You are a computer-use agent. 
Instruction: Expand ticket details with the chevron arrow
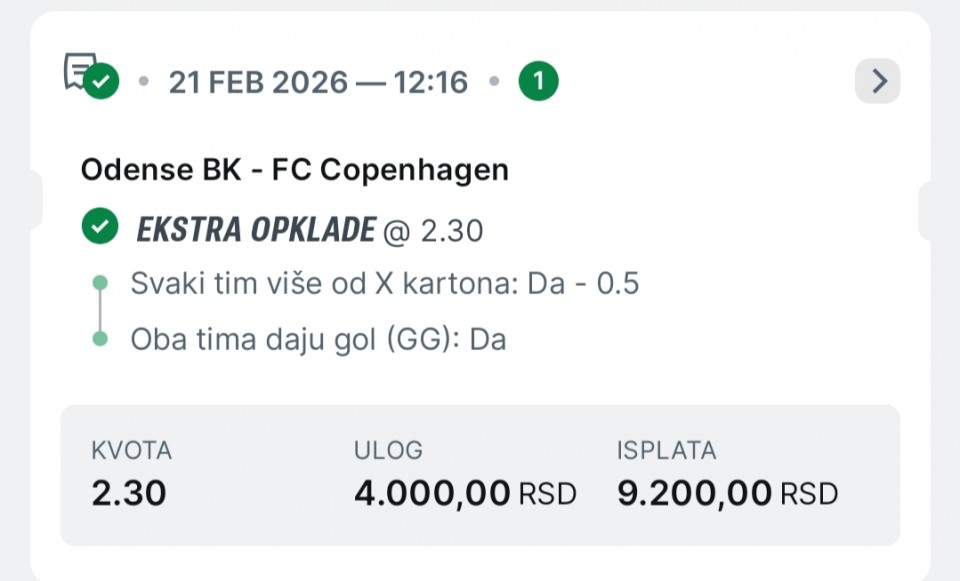[878, 81]
